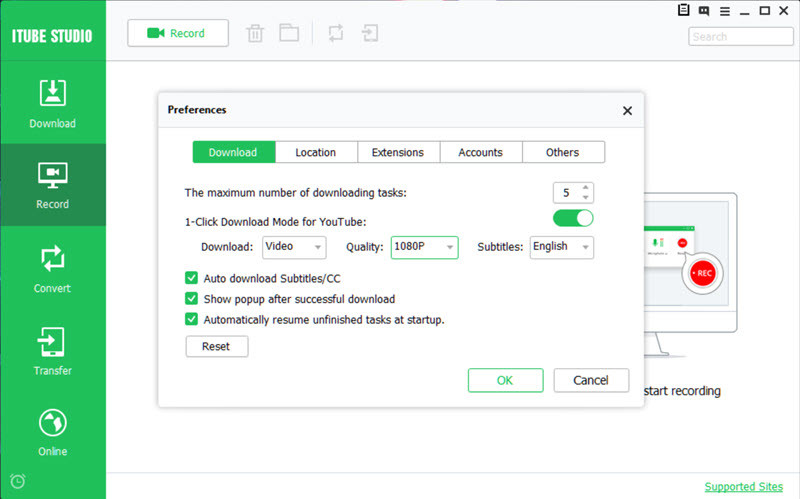Viewport: 800px width, 499px height.
Task: Open the Transfer section in sidebar
Action: point(53,351)
